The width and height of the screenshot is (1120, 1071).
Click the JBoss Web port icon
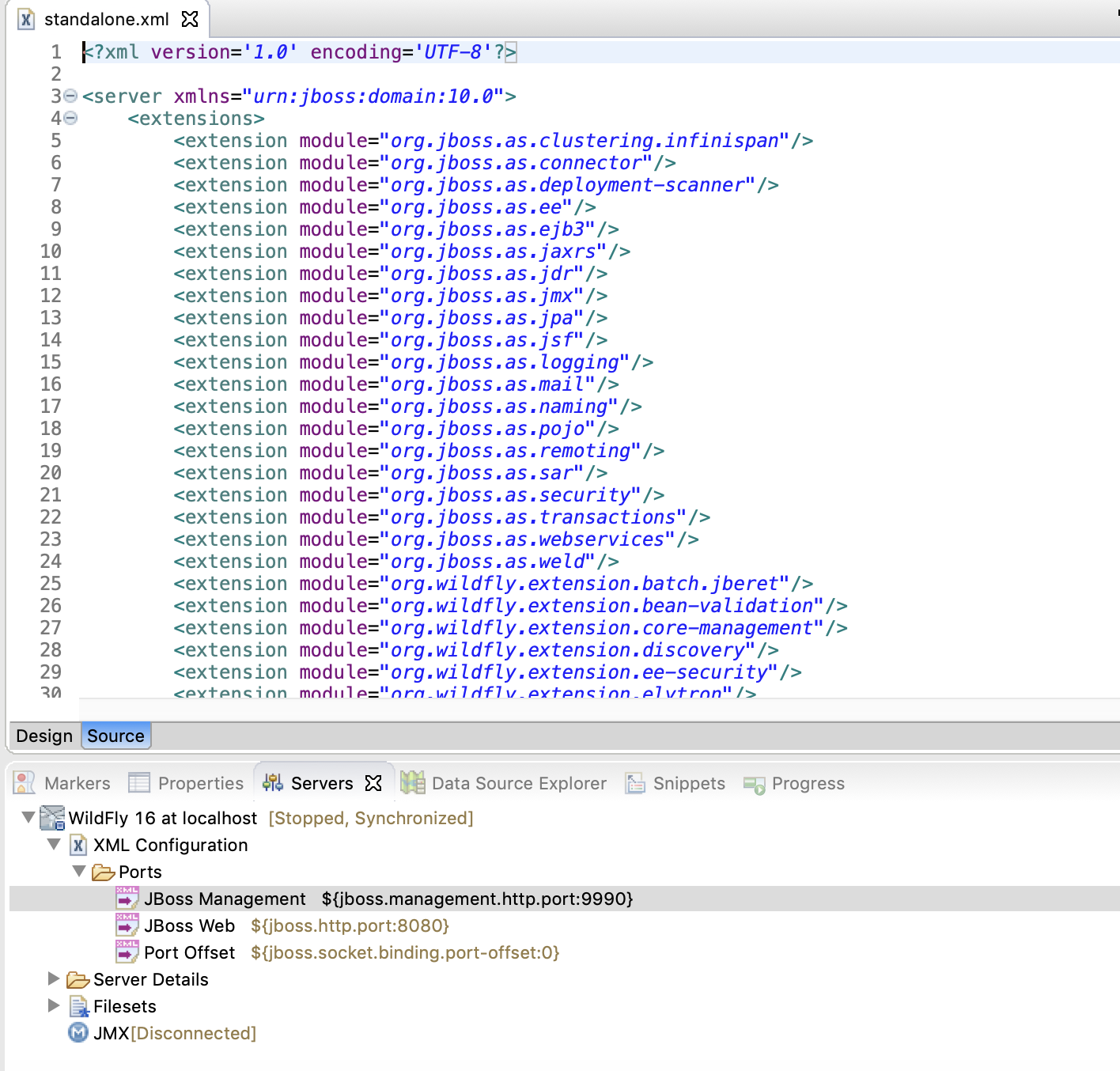pos(127,925)
